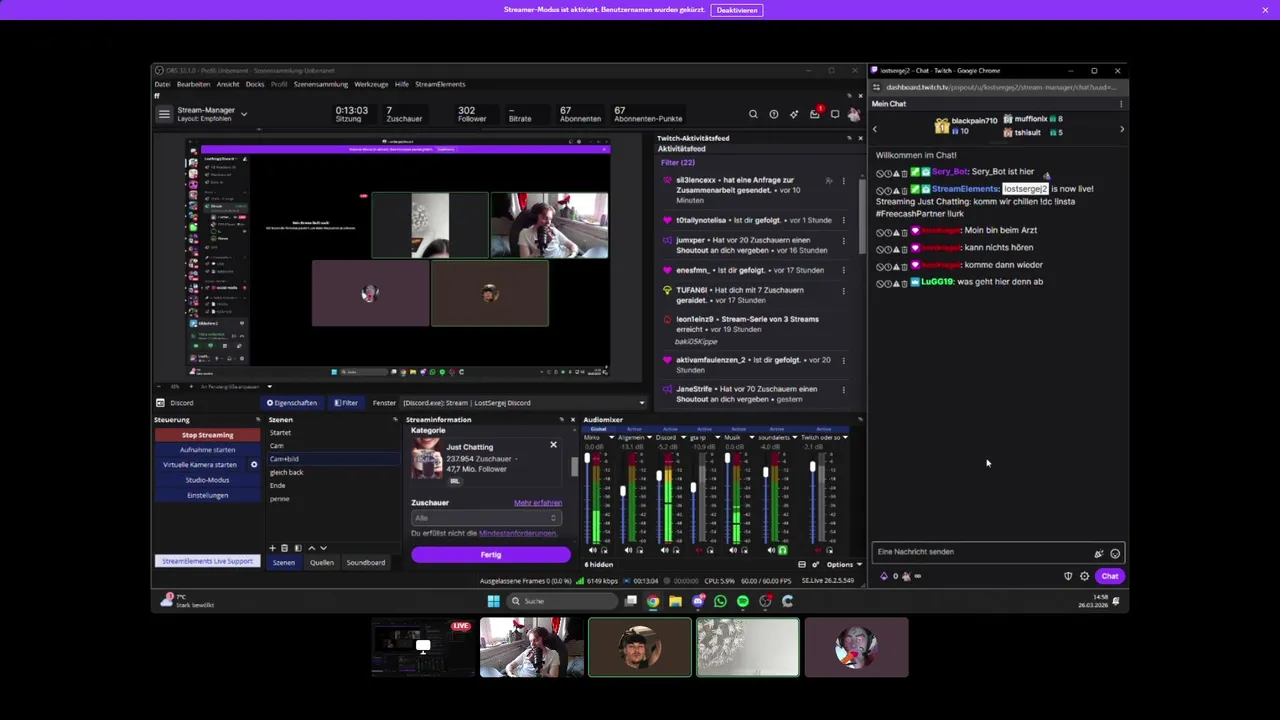1280x720 pixels.
Task: Mute the Discord audio channel
Action: (665, 550)
